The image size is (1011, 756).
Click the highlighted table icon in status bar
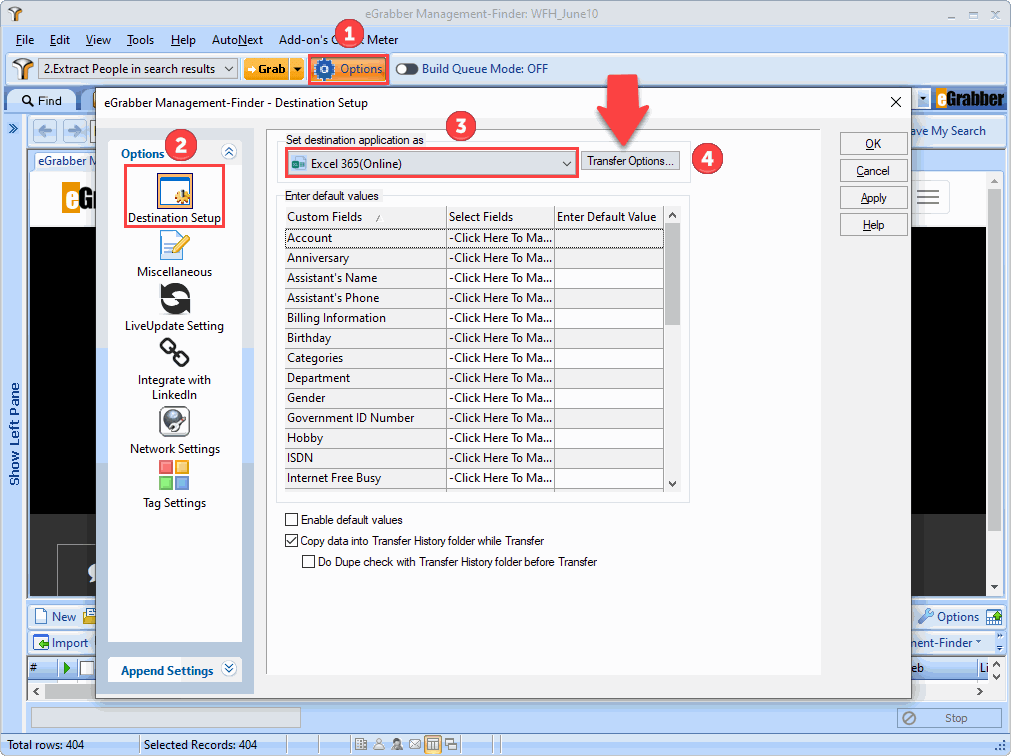click(x=433, y=744)
